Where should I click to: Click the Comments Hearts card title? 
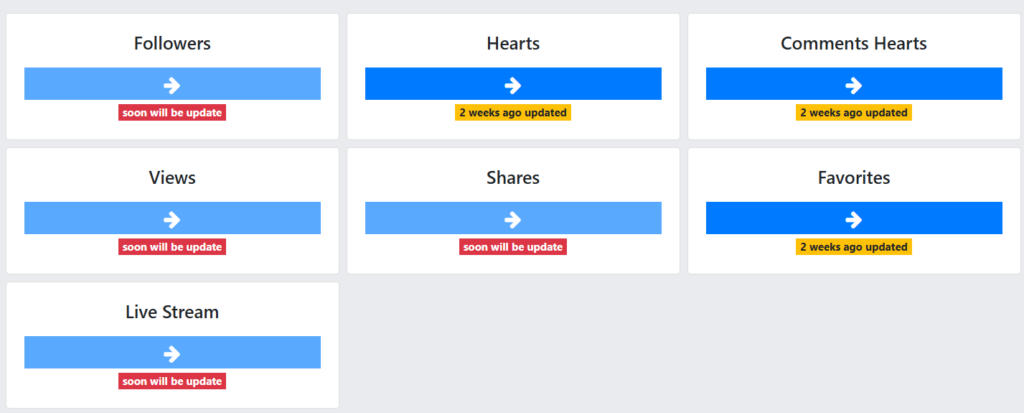pyautogui.click(x=854, y=44)
